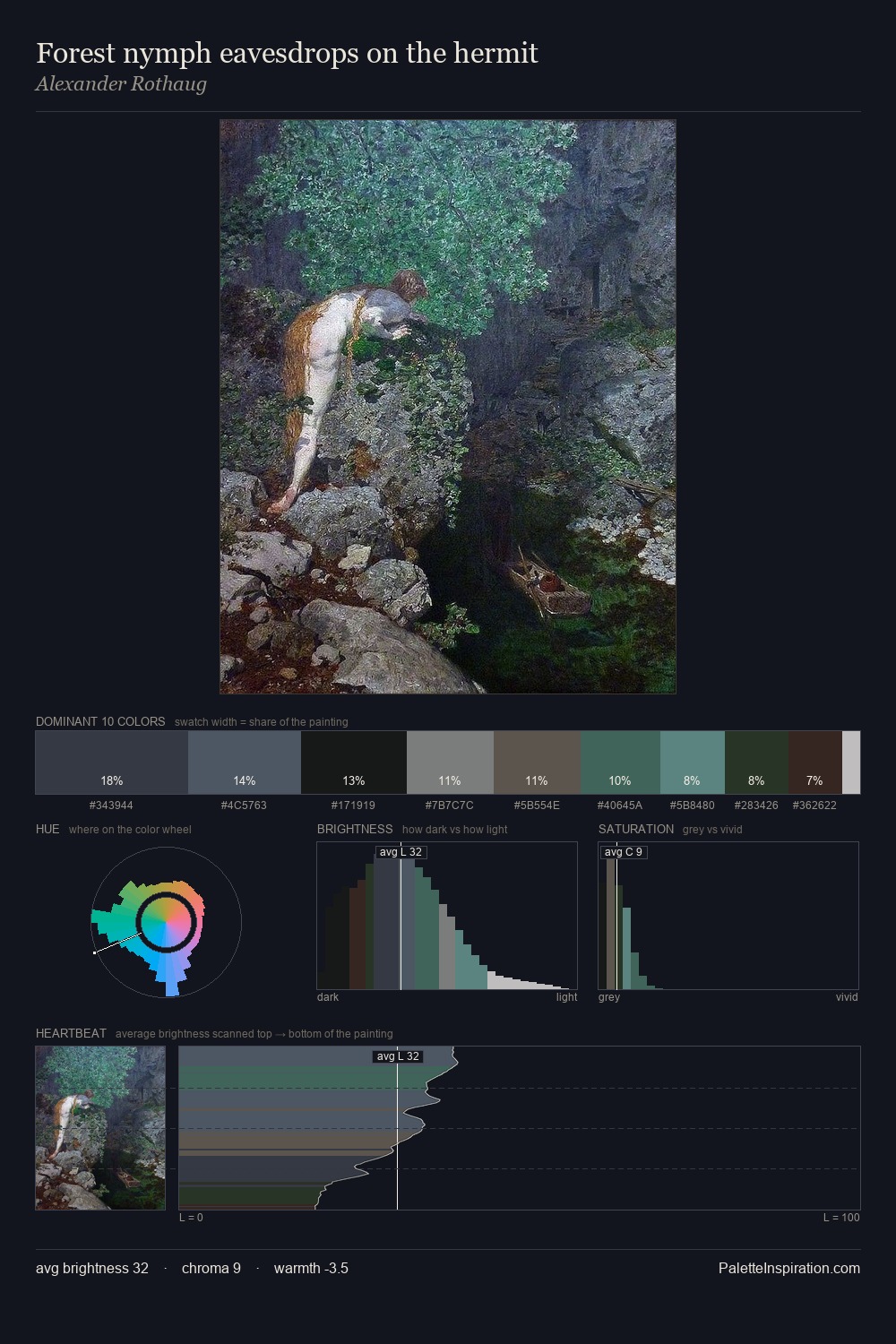Click the 'vivid' saturation axis label
Image resolution: width=896 pixels, height=1344 pixels.
pyautogui.click(x=847, y=997)
